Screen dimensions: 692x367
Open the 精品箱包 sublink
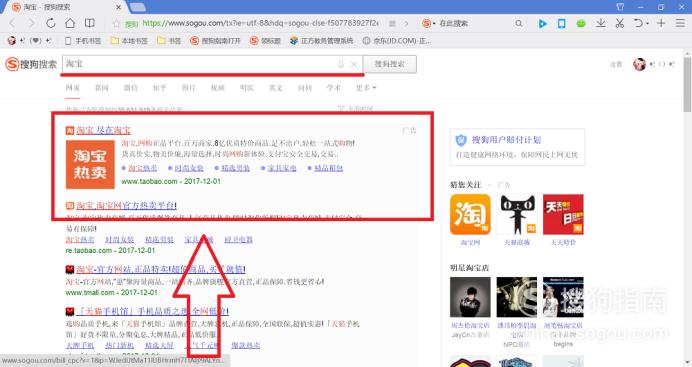pyautogui.click(x=328, y=168)
